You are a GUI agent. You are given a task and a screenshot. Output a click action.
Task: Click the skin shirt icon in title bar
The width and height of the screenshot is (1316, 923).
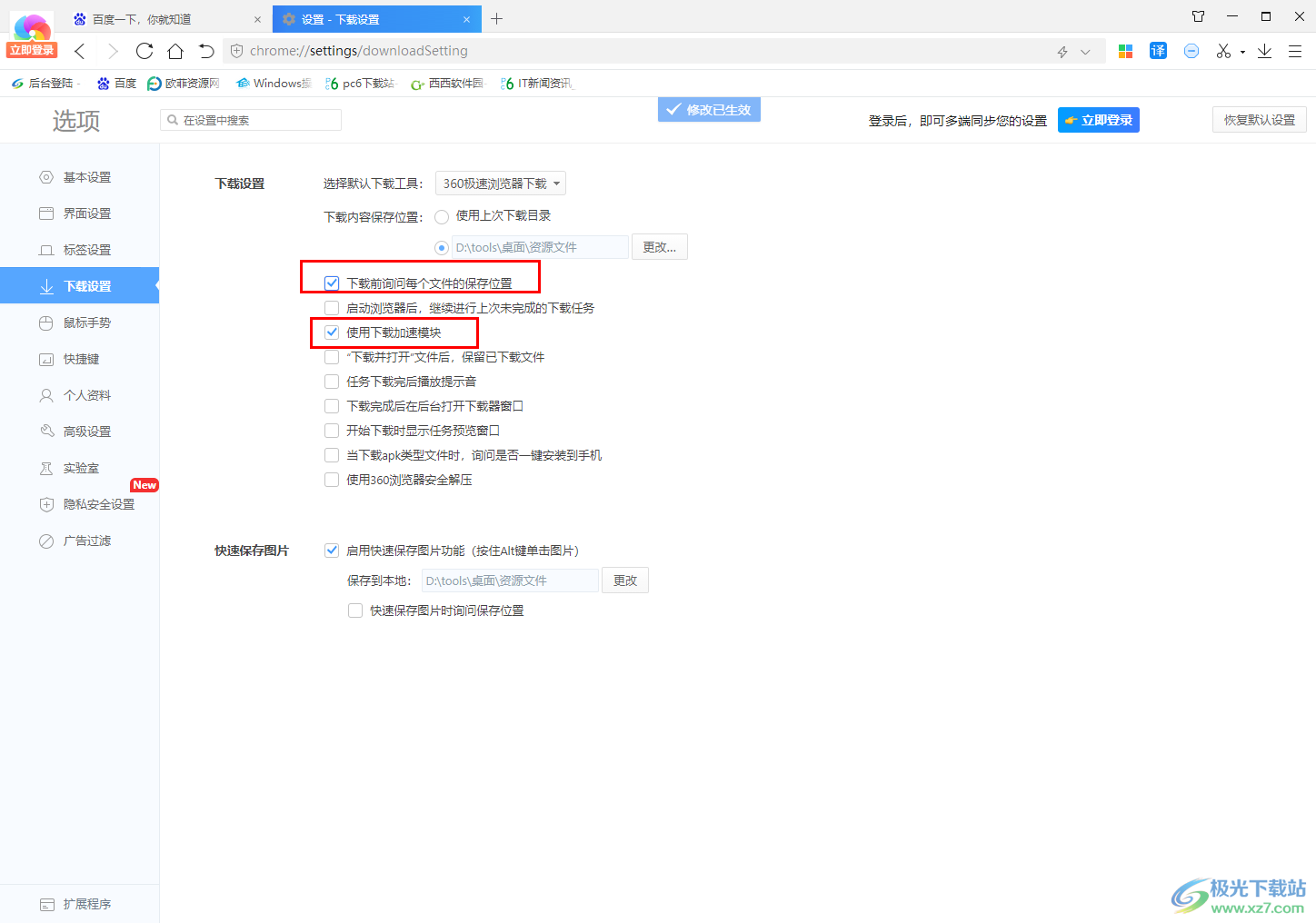pos(1198,16)
